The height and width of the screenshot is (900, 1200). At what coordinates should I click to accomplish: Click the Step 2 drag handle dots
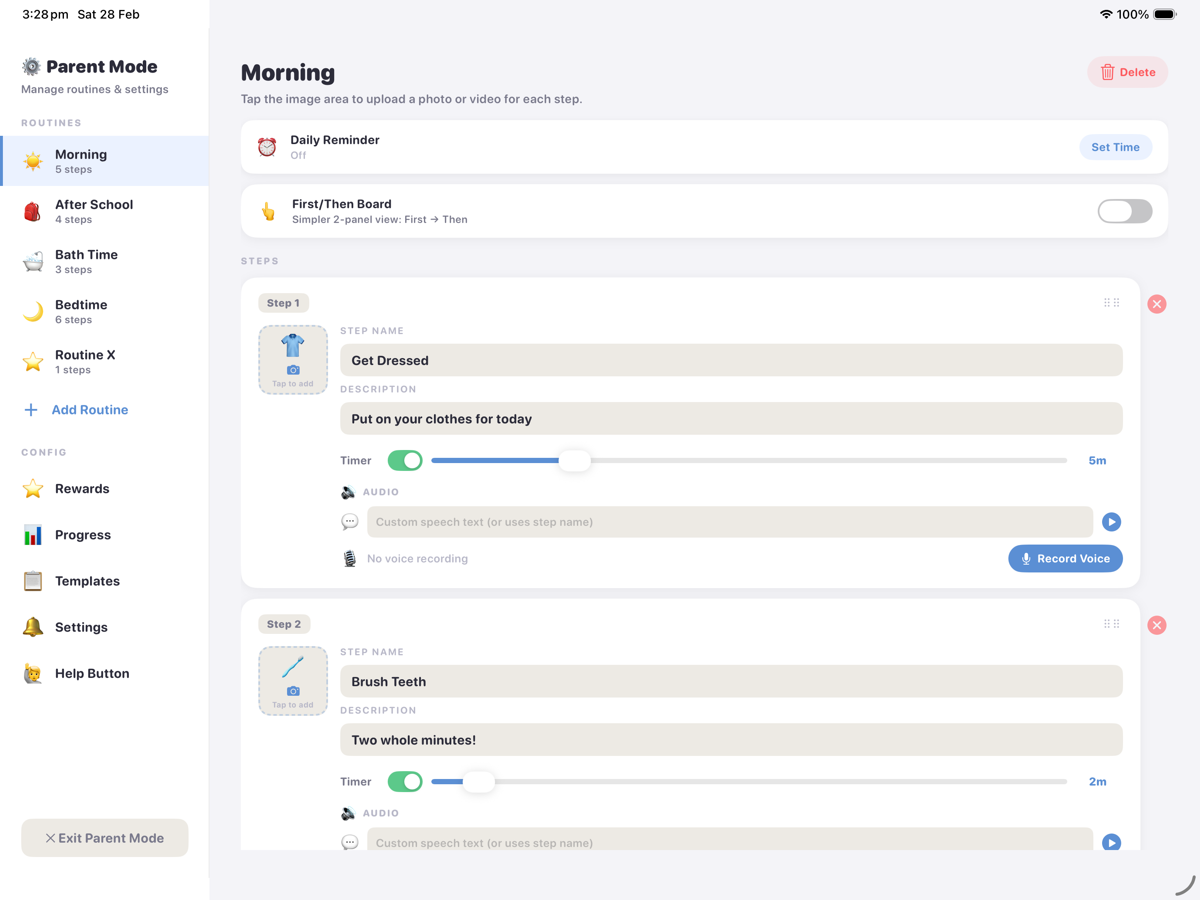(1111, 623)
